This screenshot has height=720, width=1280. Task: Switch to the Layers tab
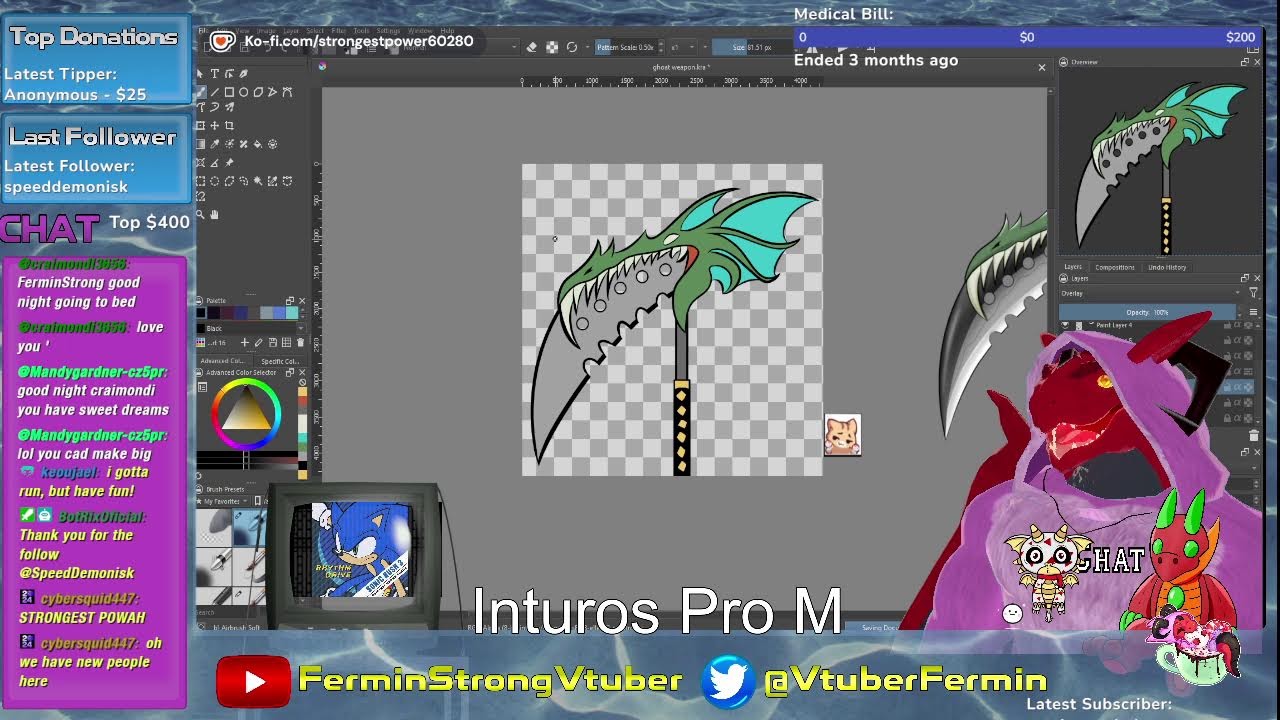[x=1073, y=267]
